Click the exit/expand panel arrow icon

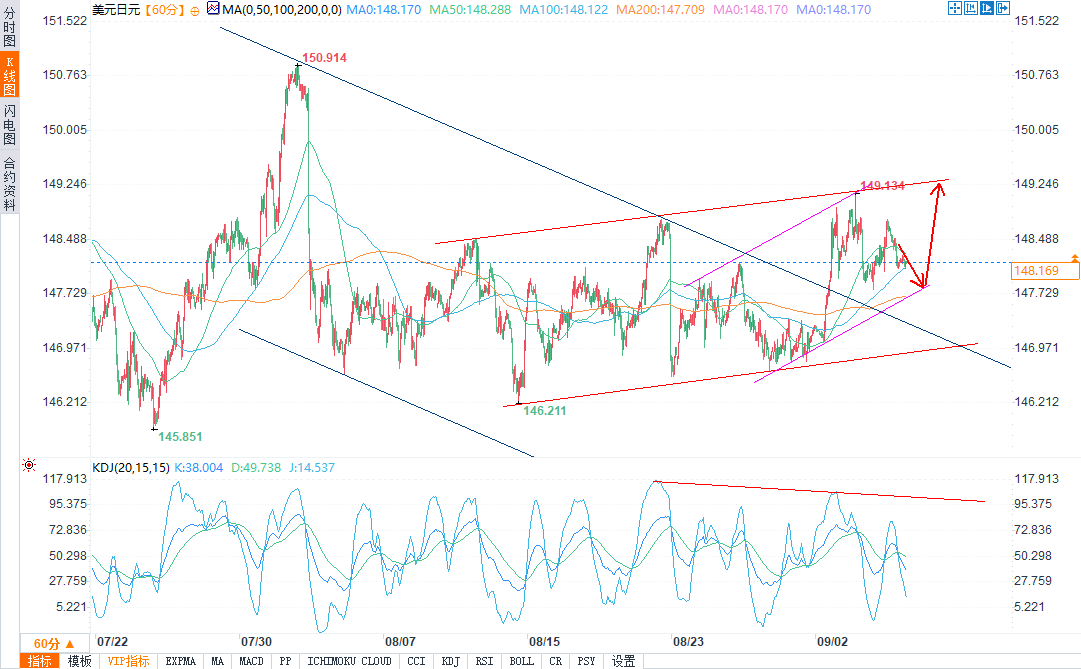tap(1003, 8)
